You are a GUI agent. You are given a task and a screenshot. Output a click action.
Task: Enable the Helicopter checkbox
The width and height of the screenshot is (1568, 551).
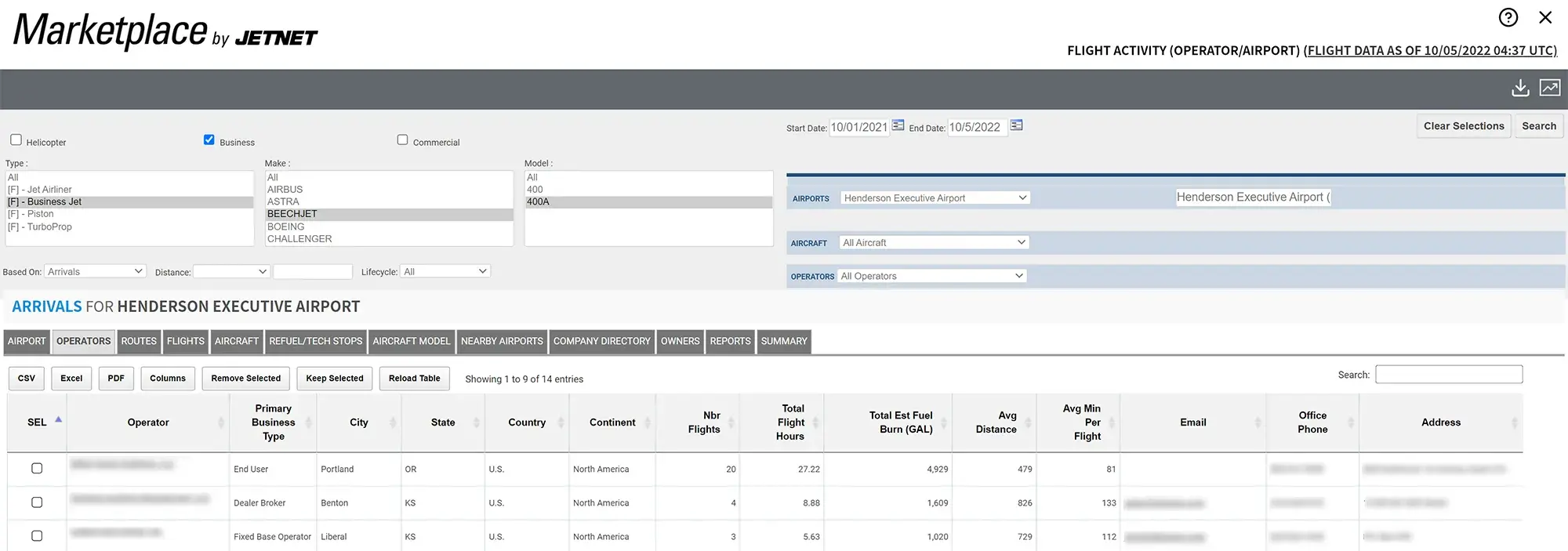click(x=16, y=140)
